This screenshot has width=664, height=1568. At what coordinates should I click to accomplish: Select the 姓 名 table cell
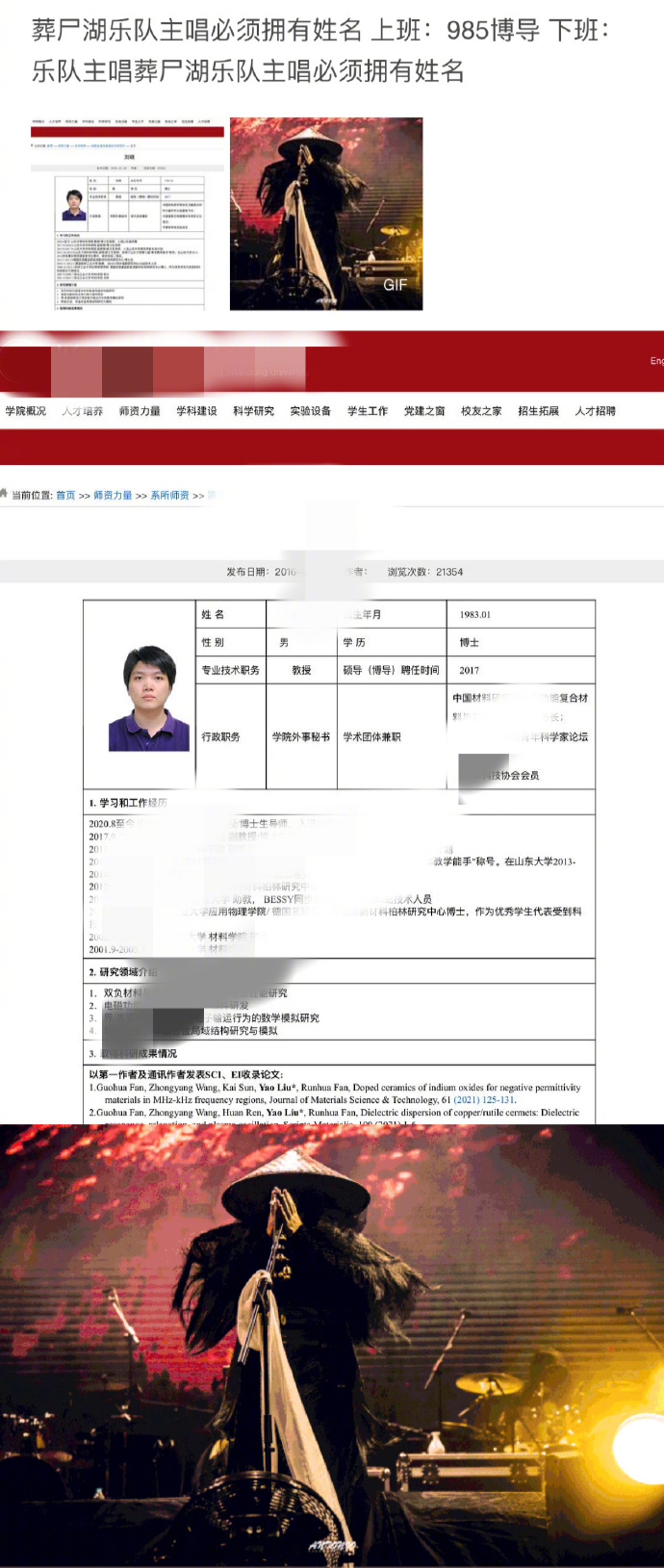231,614
